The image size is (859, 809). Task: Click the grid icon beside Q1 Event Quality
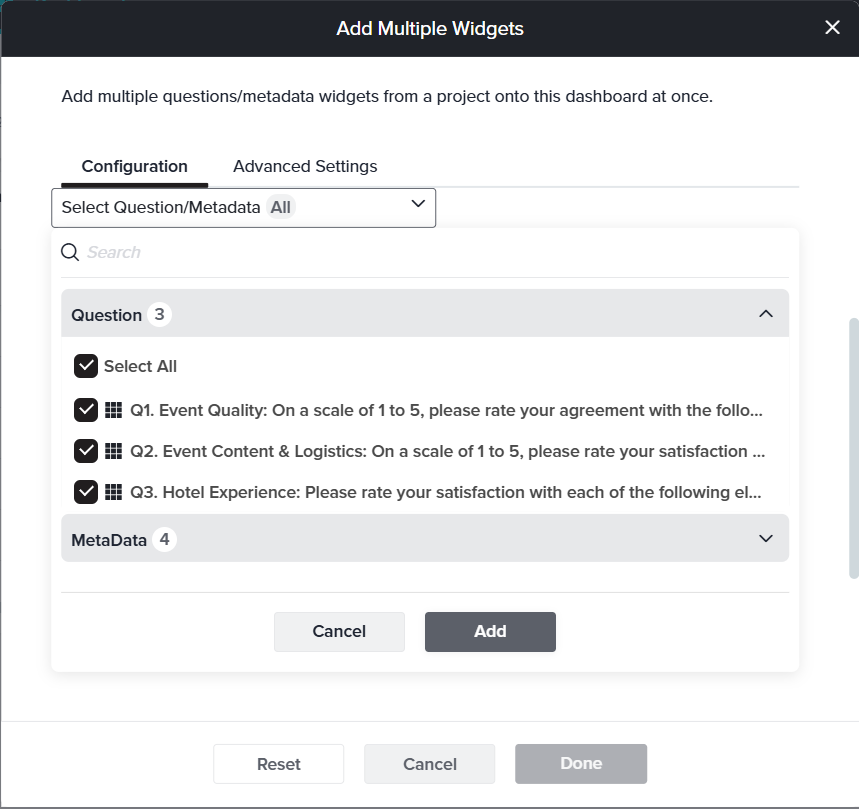(113, 410)
